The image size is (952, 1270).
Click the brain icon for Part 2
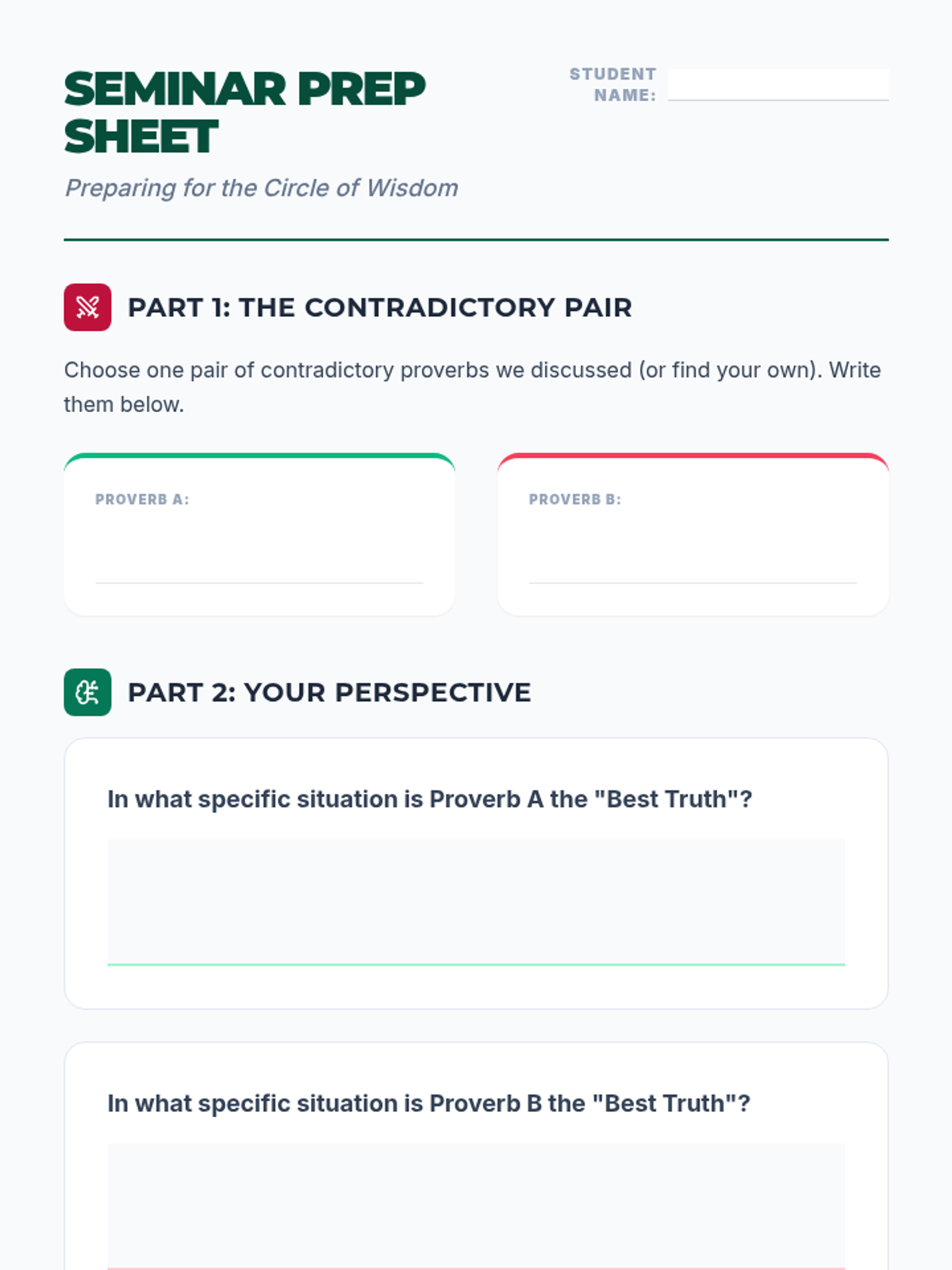point(87,692)
